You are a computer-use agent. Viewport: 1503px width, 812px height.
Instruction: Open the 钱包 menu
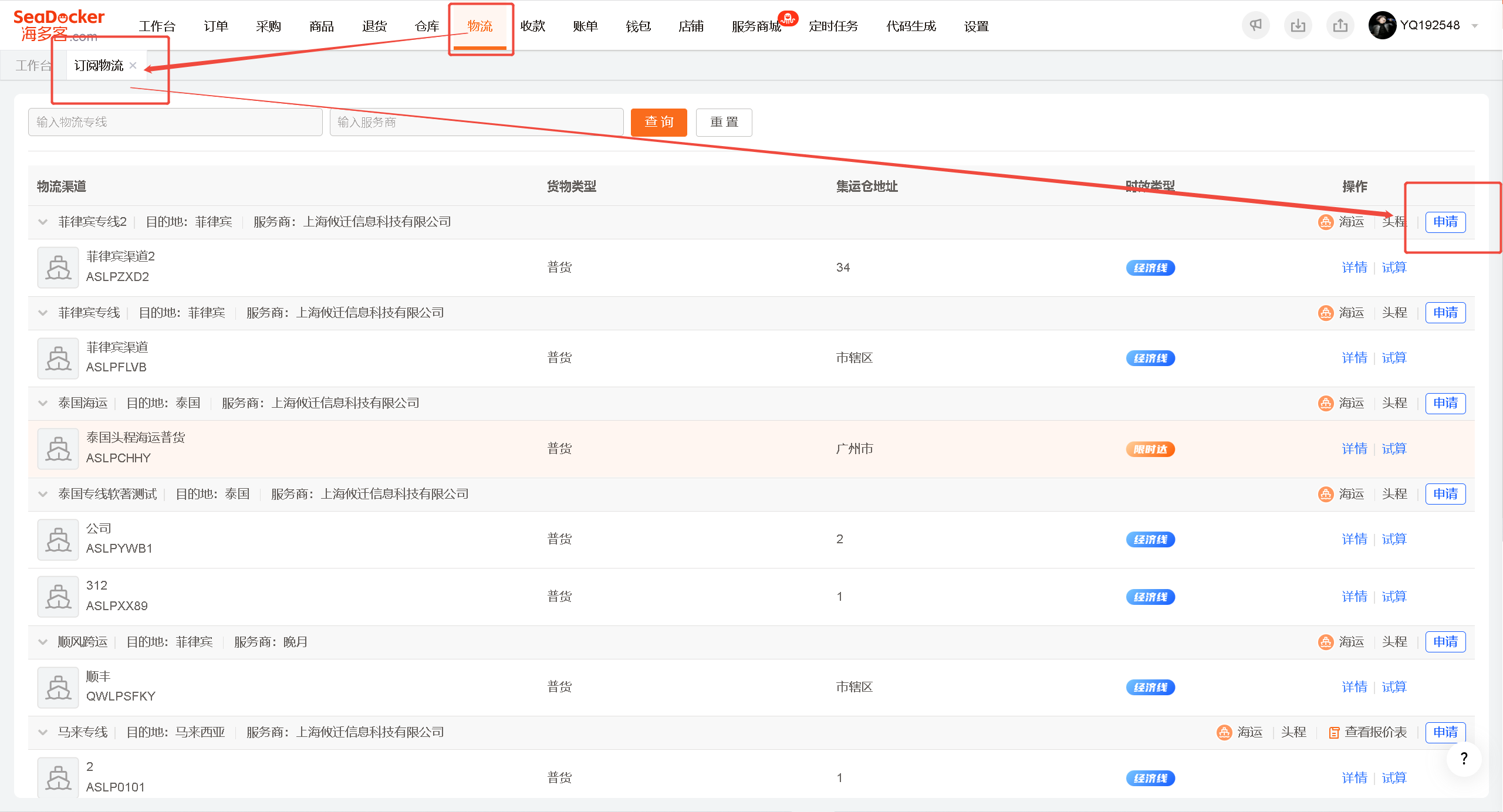point(639,26)
